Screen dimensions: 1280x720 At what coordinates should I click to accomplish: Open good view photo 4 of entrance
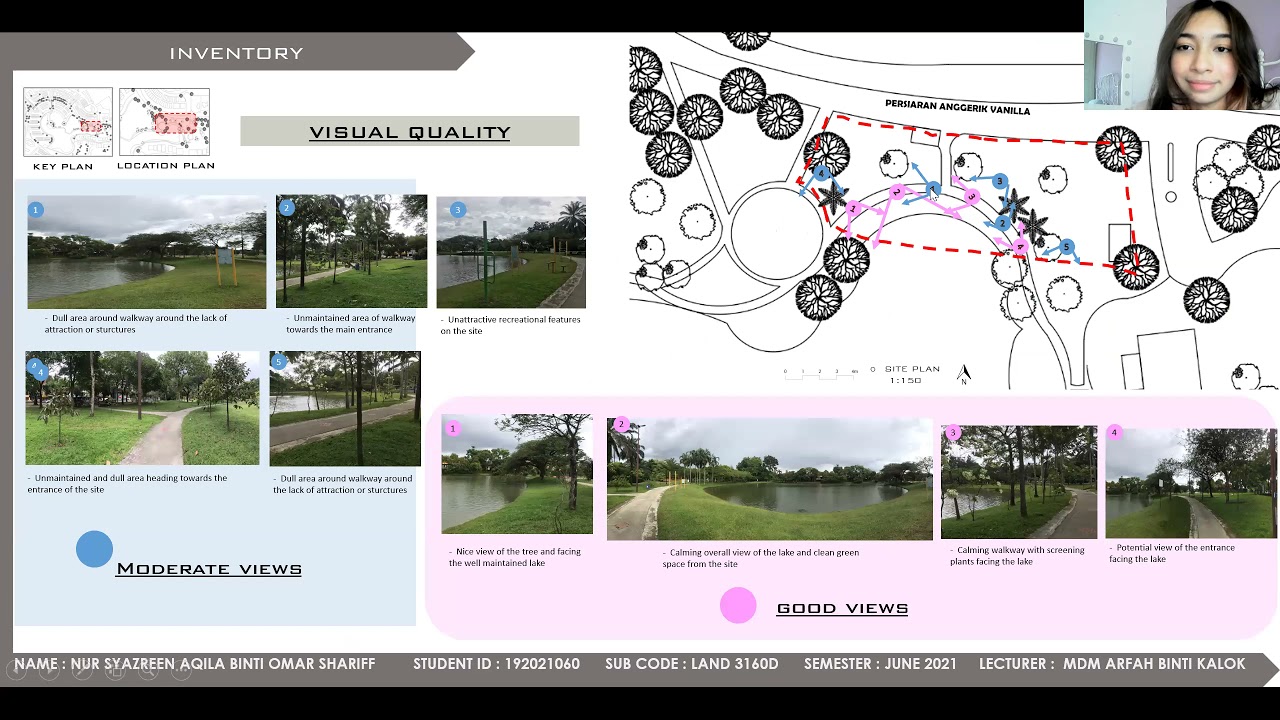[x=1191, y=482]
